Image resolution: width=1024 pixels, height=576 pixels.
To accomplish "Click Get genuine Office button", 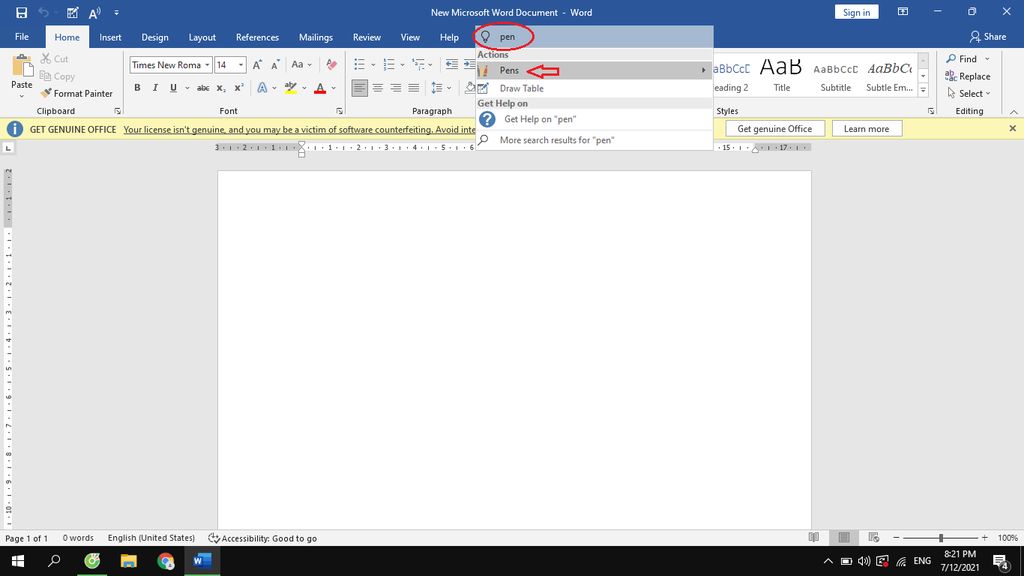I will (x=775, y=129).
